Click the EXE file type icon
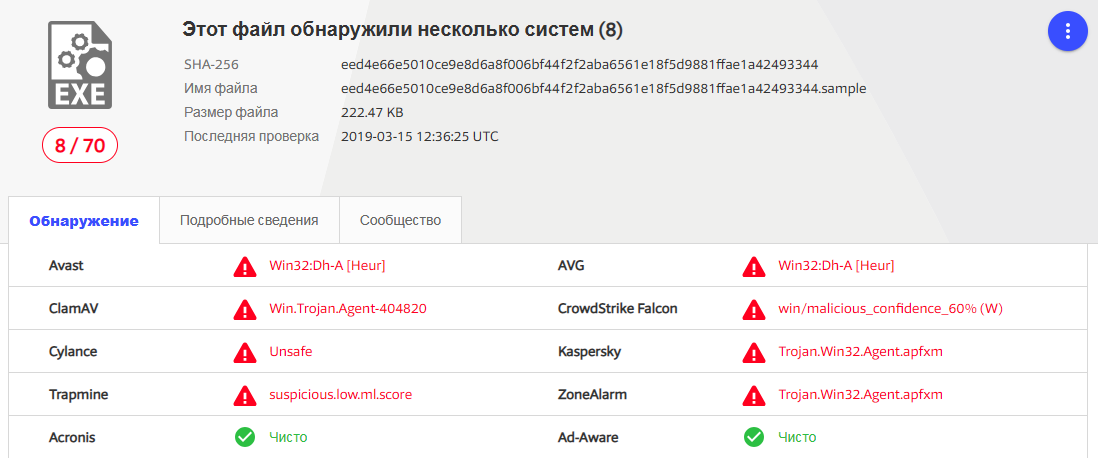 click(80, 66)
